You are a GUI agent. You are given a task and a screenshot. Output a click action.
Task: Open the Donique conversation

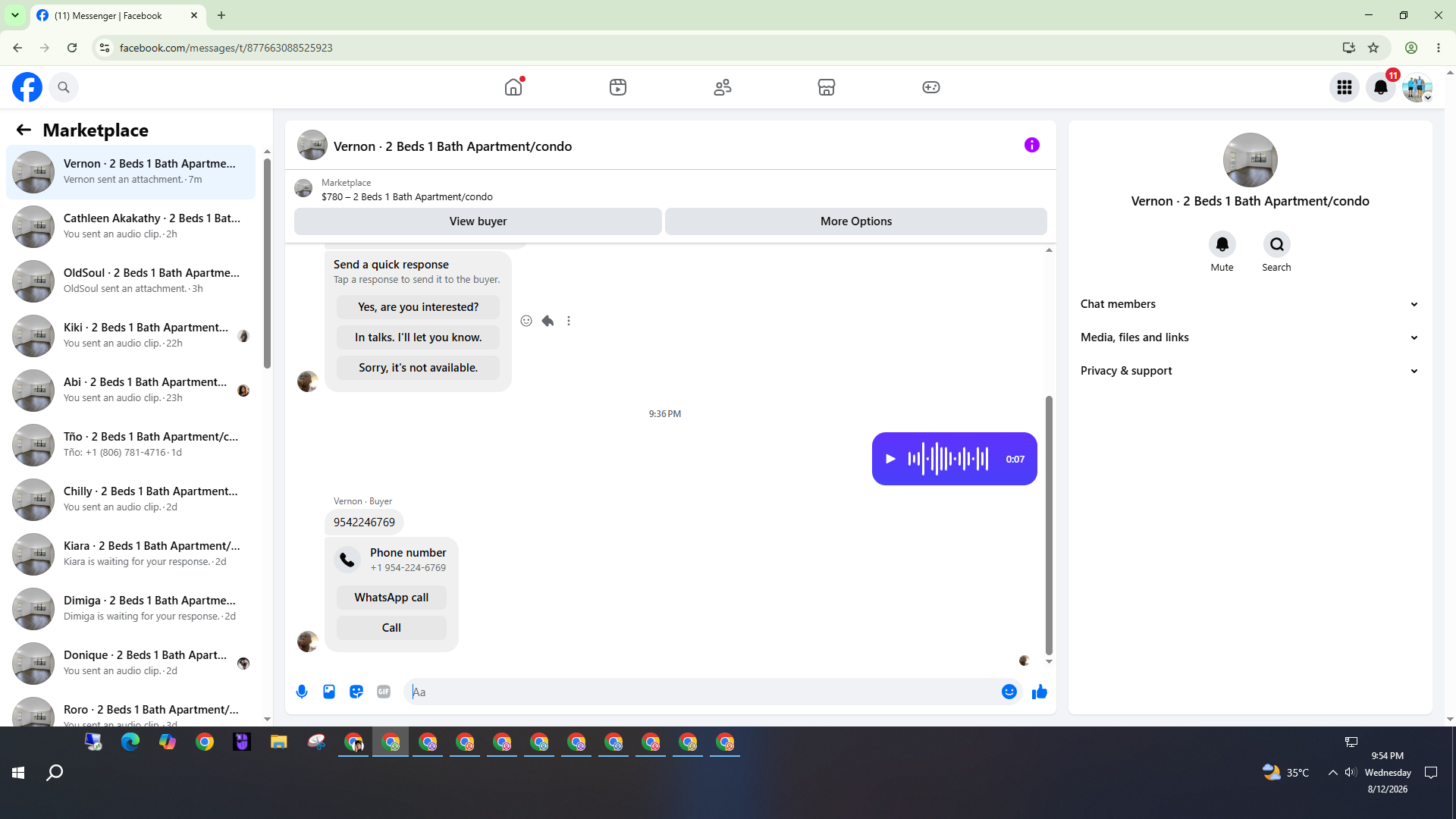click(131, 664)
